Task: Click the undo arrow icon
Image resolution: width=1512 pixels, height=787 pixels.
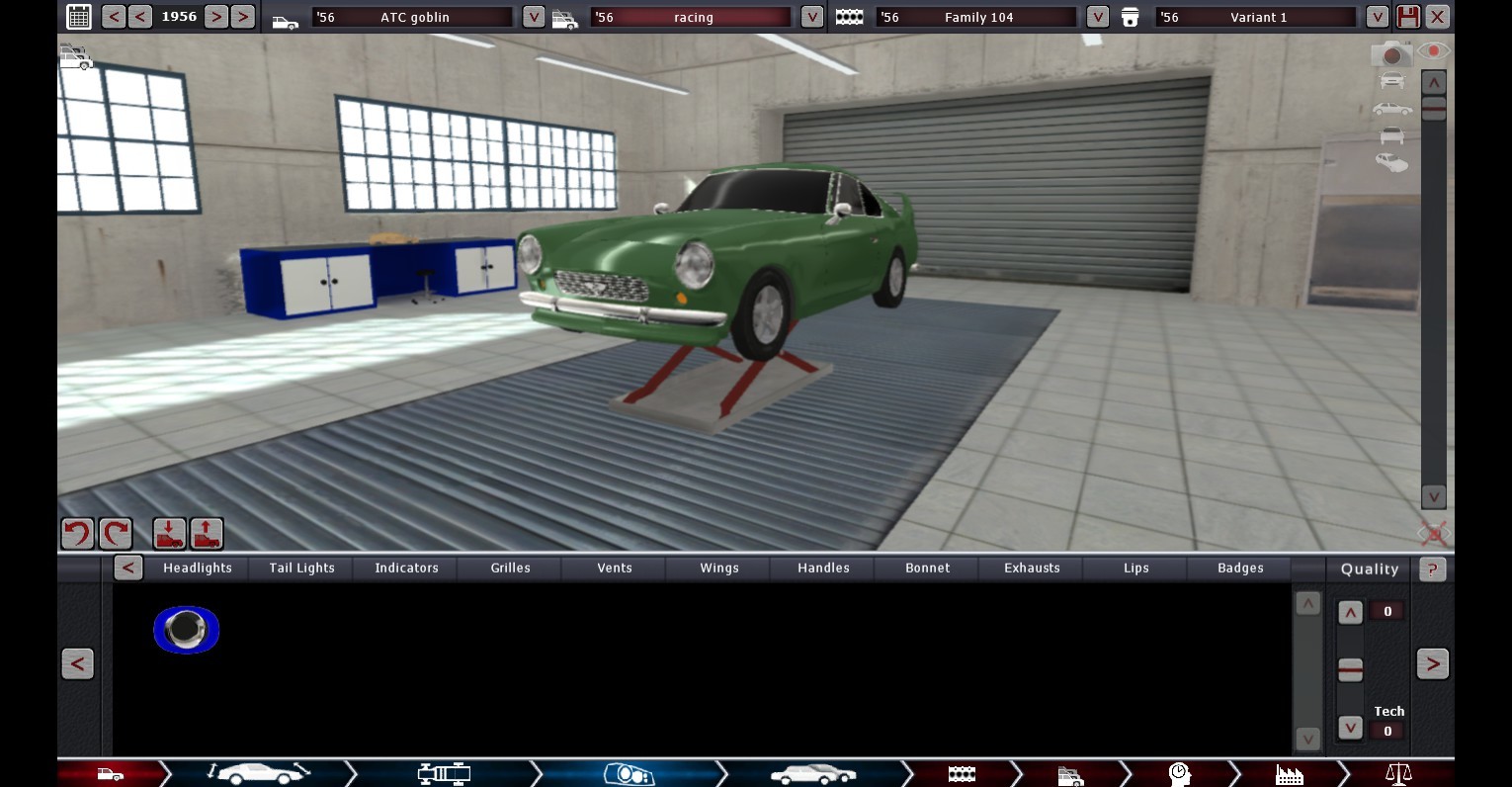Action: click(x=77, y=534)
